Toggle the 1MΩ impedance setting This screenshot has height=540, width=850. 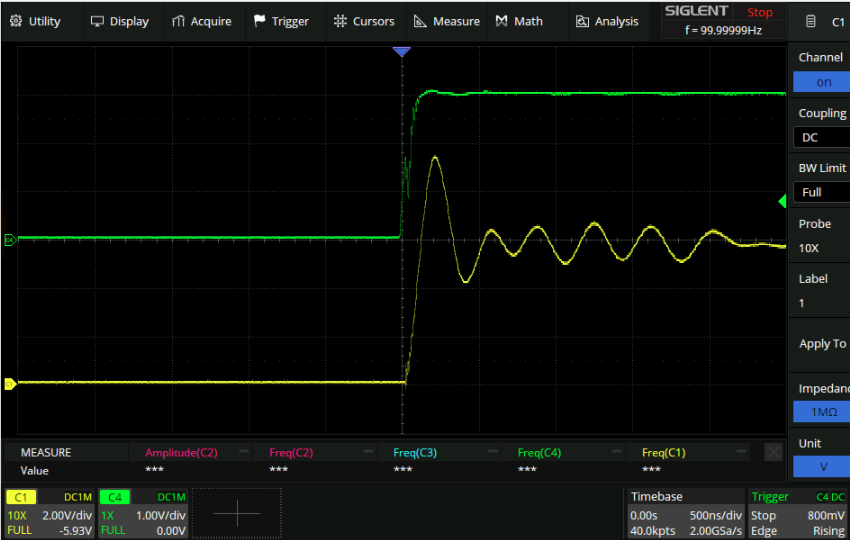coord(822,412)
